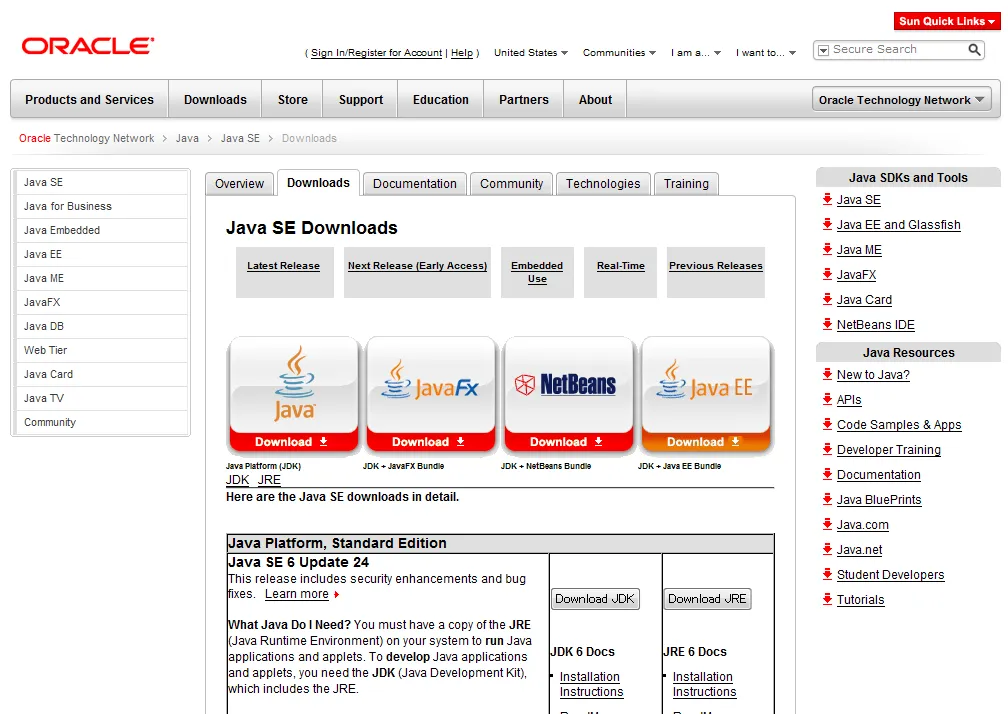Click the Oracle logo
Screen dimensions: 1008x714
pos(88,46)
